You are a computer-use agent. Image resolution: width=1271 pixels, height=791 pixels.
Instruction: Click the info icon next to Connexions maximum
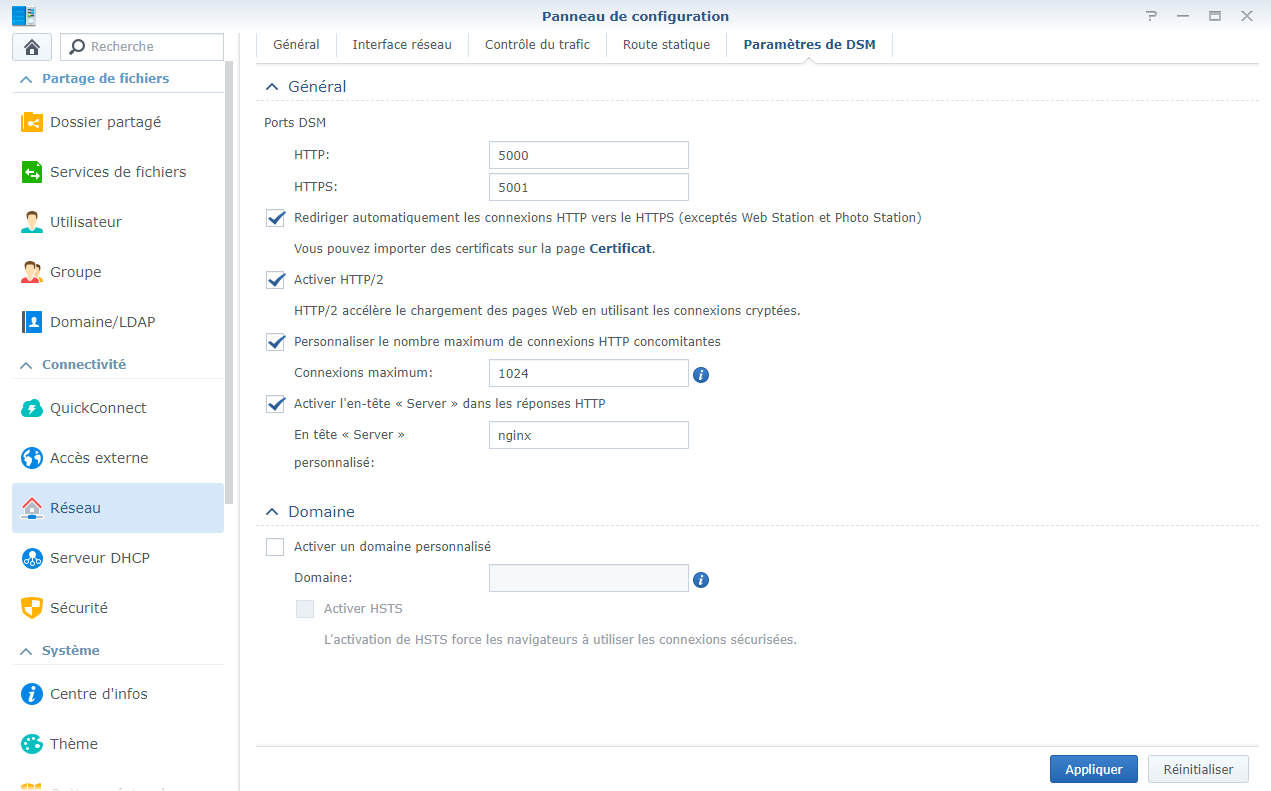point(701,375)
